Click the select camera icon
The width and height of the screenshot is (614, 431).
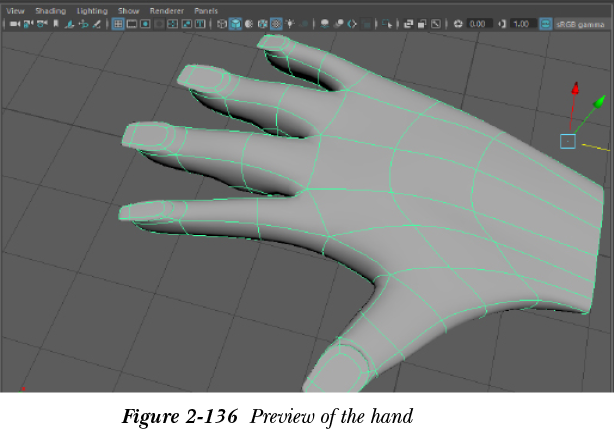tap(15, 23)
